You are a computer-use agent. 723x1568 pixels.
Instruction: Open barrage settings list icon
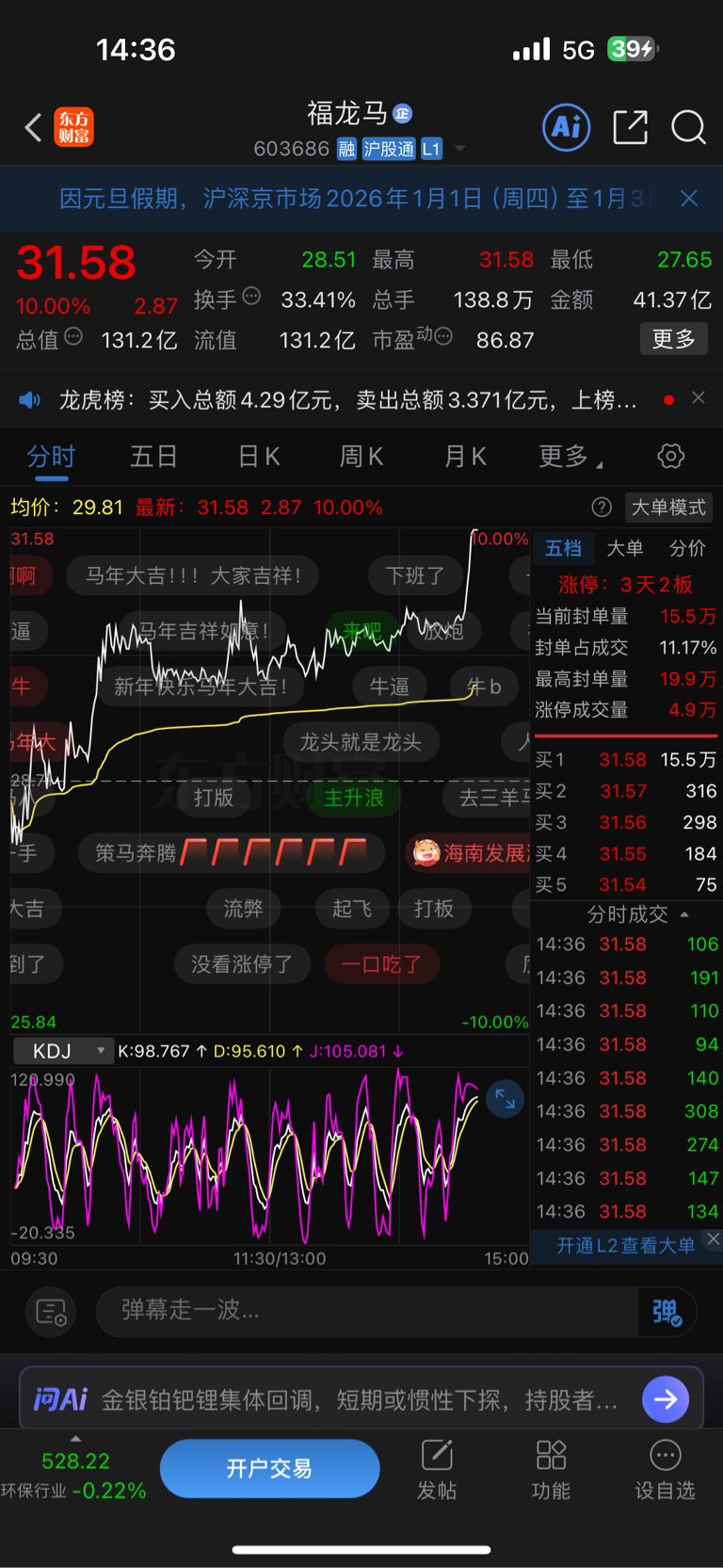[50, 1312]
